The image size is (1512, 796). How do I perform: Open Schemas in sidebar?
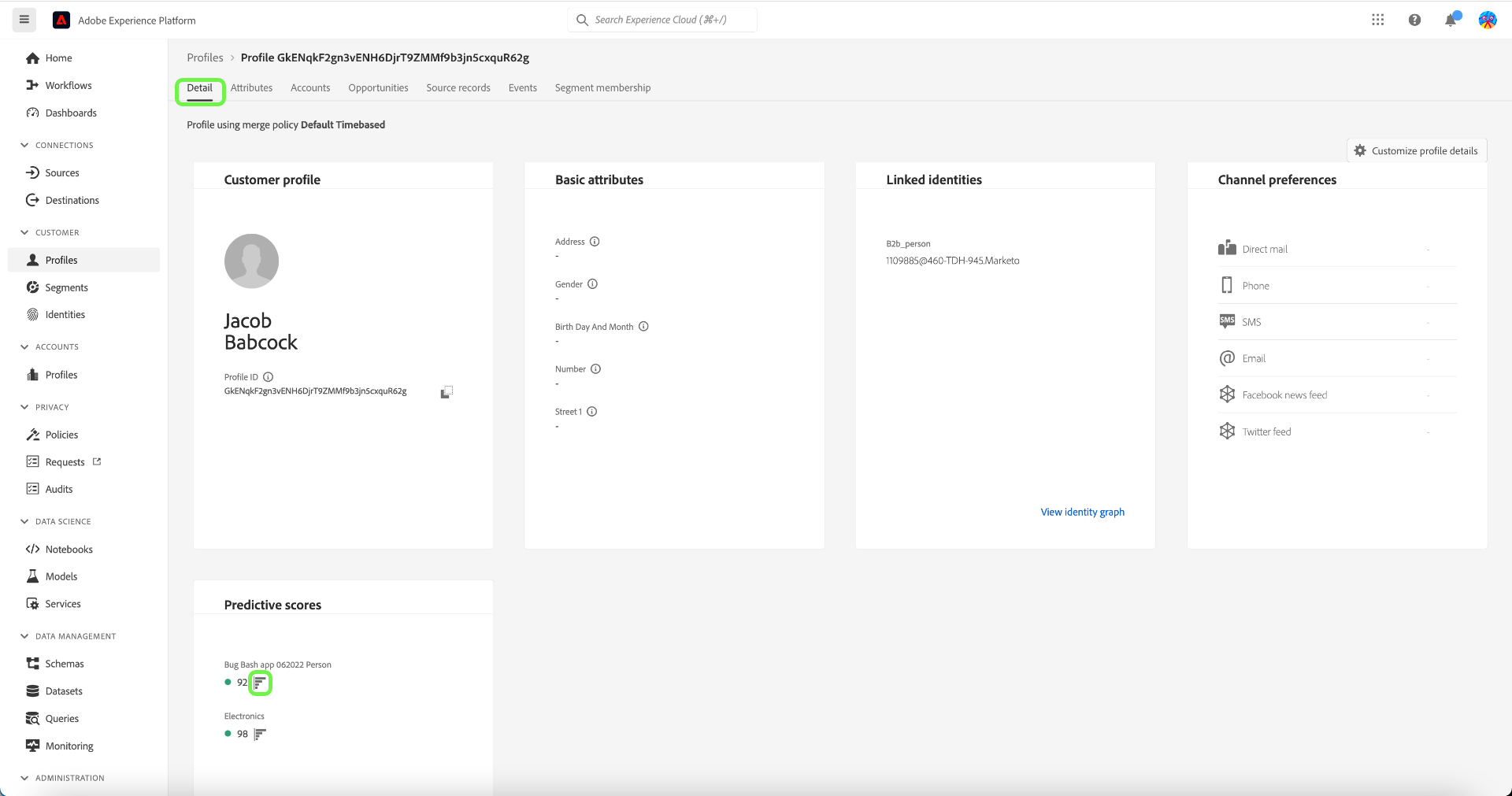pos(83,665)
